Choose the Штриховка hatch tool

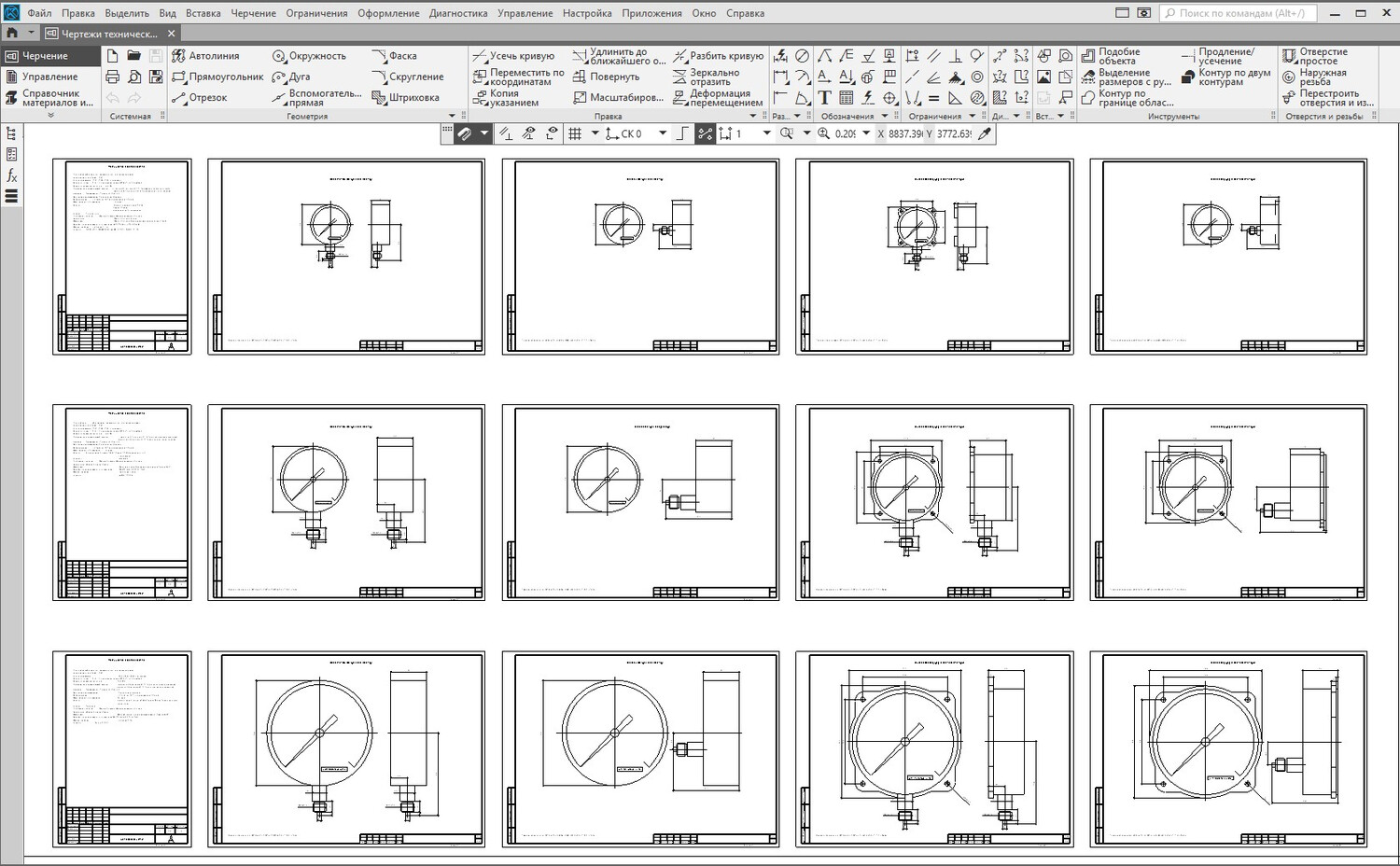coord(406,97)
